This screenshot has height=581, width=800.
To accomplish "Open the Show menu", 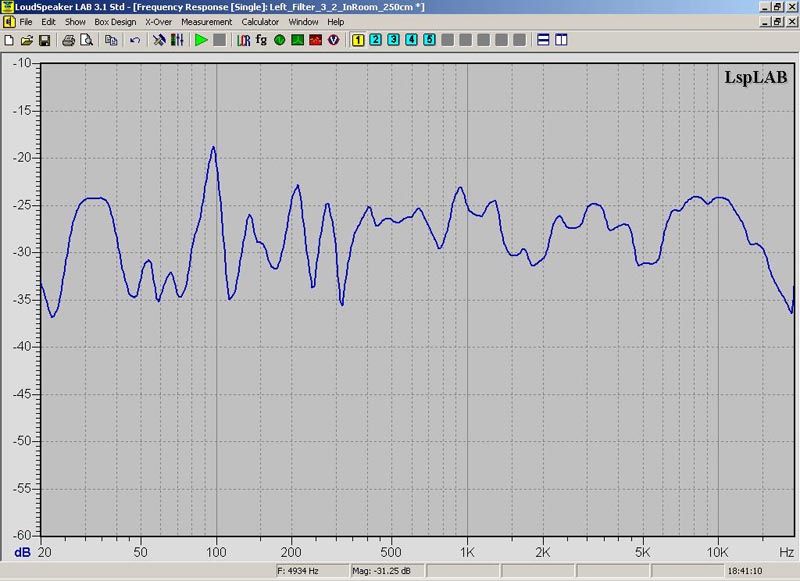I will (75, 22).
